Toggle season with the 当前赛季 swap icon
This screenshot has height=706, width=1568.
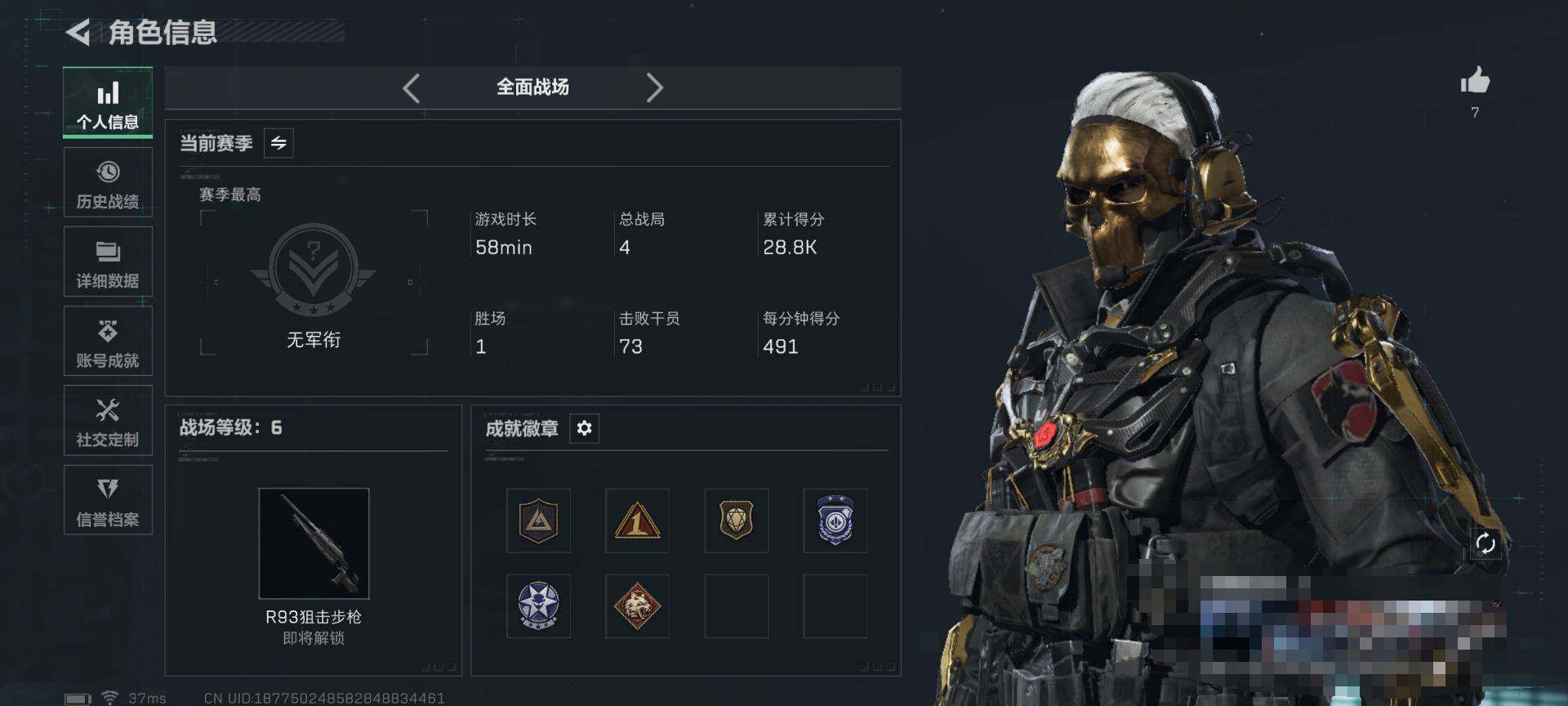tap(278, 143)
